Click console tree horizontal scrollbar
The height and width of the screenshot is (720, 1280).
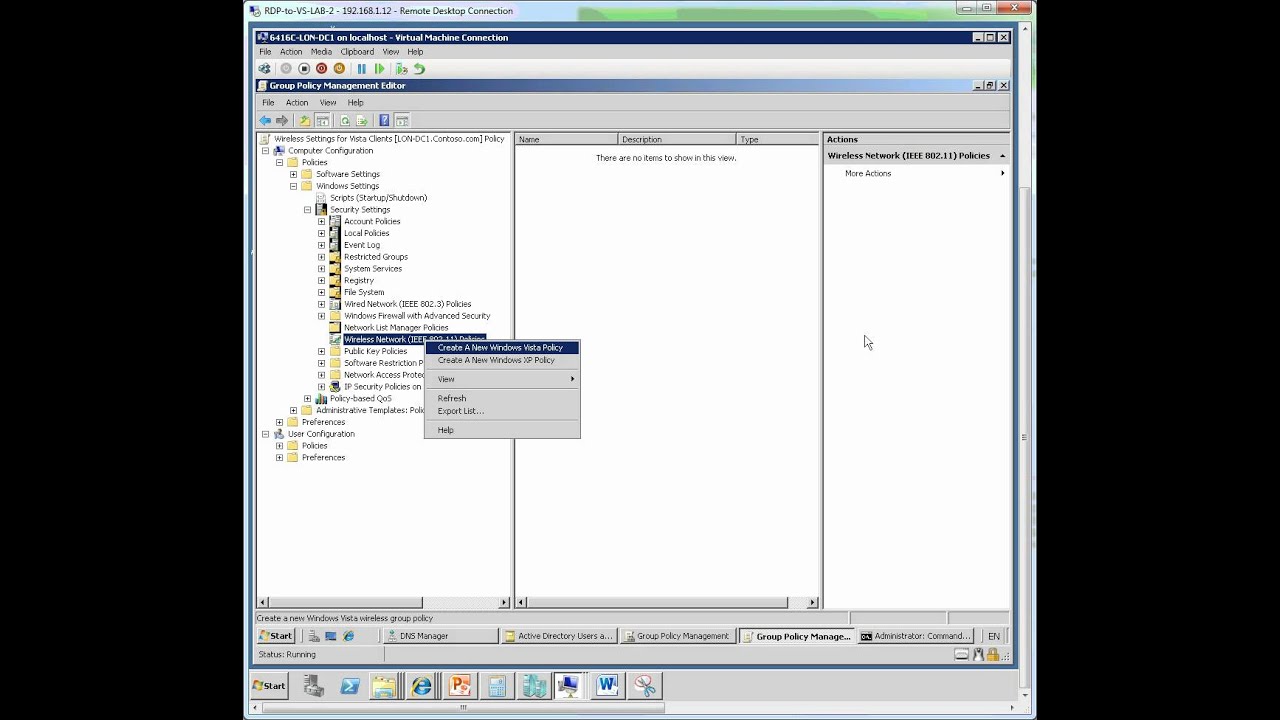(x=346, y=603)
